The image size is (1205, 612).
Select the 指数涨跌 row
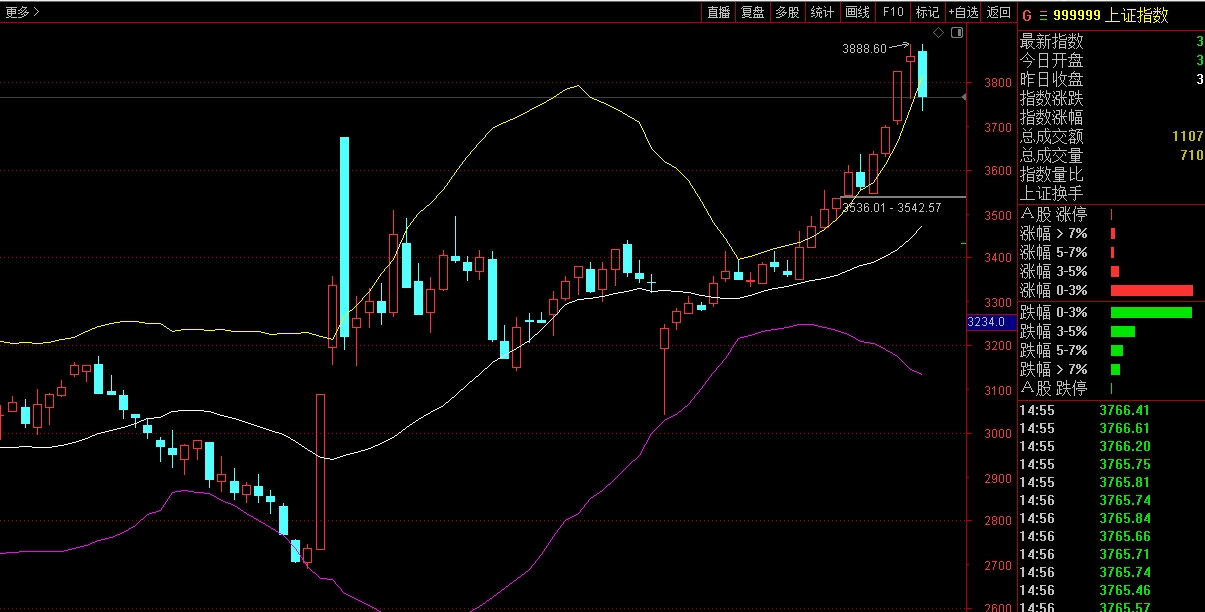(1111, 98)
